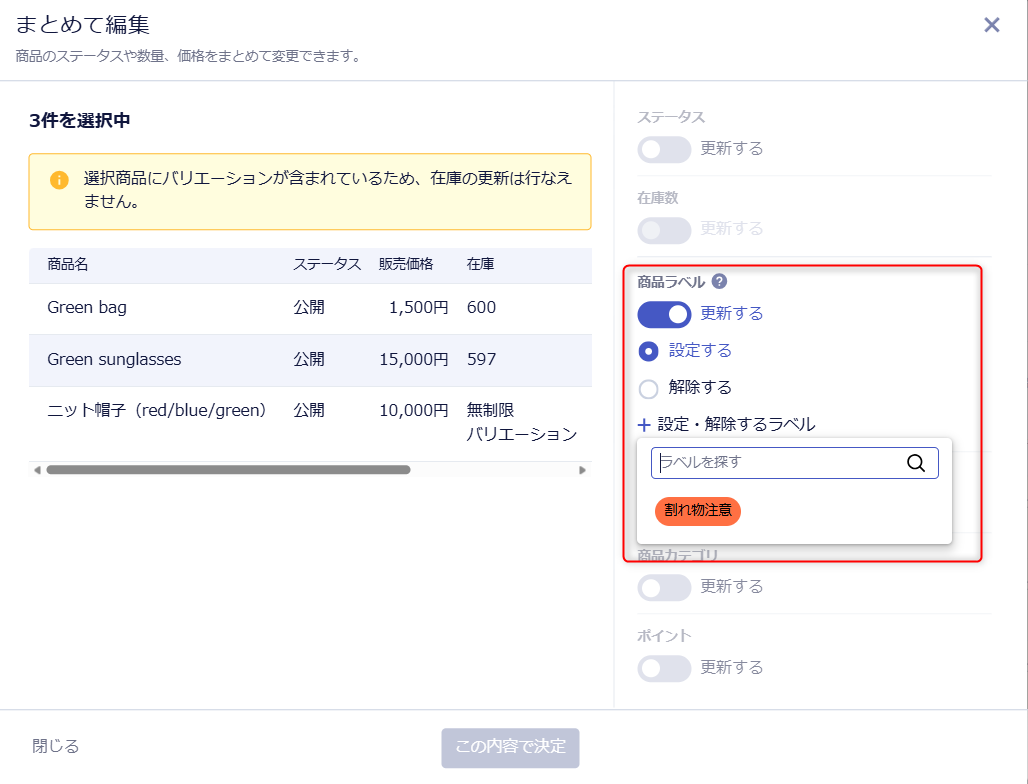Click the ラベルを探す search field
This screenshot has height=784, width=1028.
pyautogui.click(x=795, y=463)
